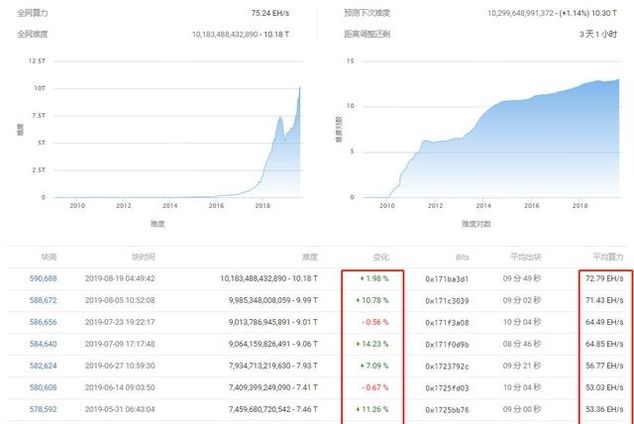Click difficulty cell 7,459,680,720,542 - 7.46 T

click(x=273, y=409)
